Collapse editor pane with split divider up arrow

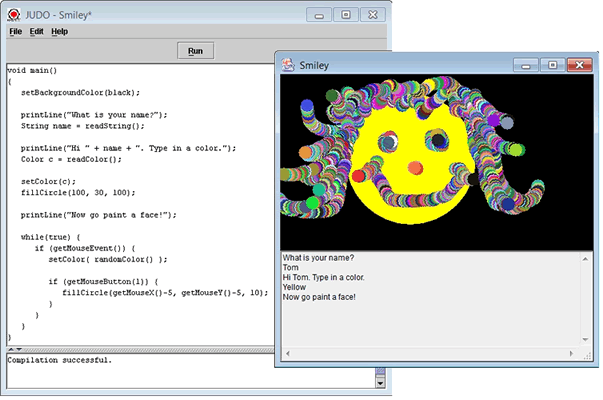11,347
